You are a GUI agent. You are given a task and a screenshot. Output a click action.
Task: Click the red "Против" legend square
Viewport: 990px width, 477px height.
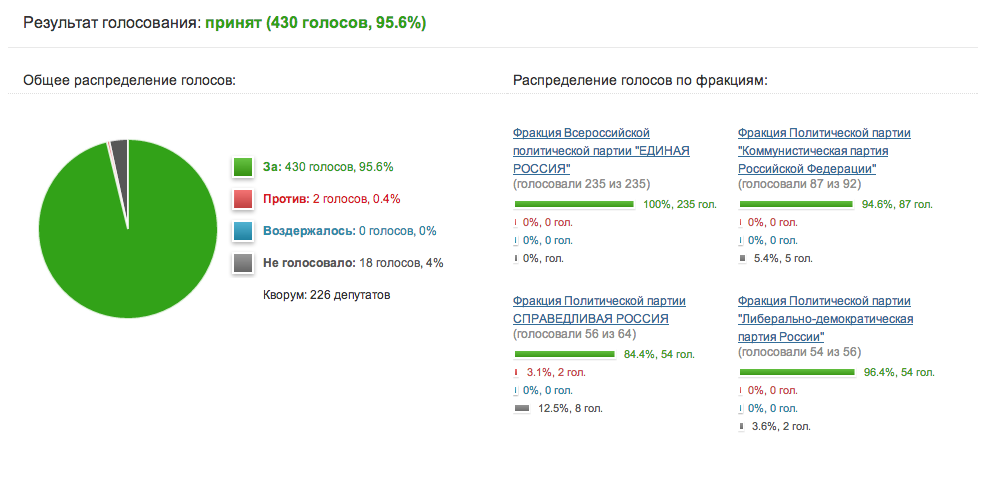tap(242, 199)
